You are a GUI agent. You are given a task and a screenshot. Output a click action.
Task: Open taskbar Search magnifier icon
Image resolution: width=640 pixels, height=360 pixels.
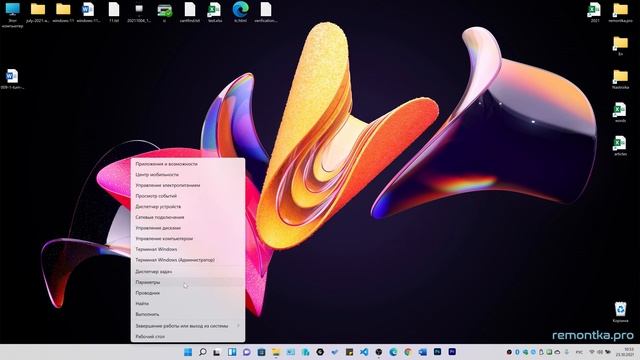(203, 352)
